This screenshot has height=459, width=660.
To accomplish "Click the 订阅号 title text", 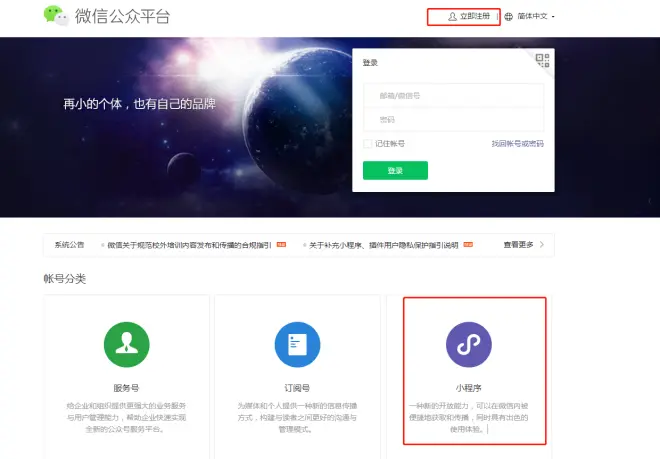I will (x=297, y=388).
